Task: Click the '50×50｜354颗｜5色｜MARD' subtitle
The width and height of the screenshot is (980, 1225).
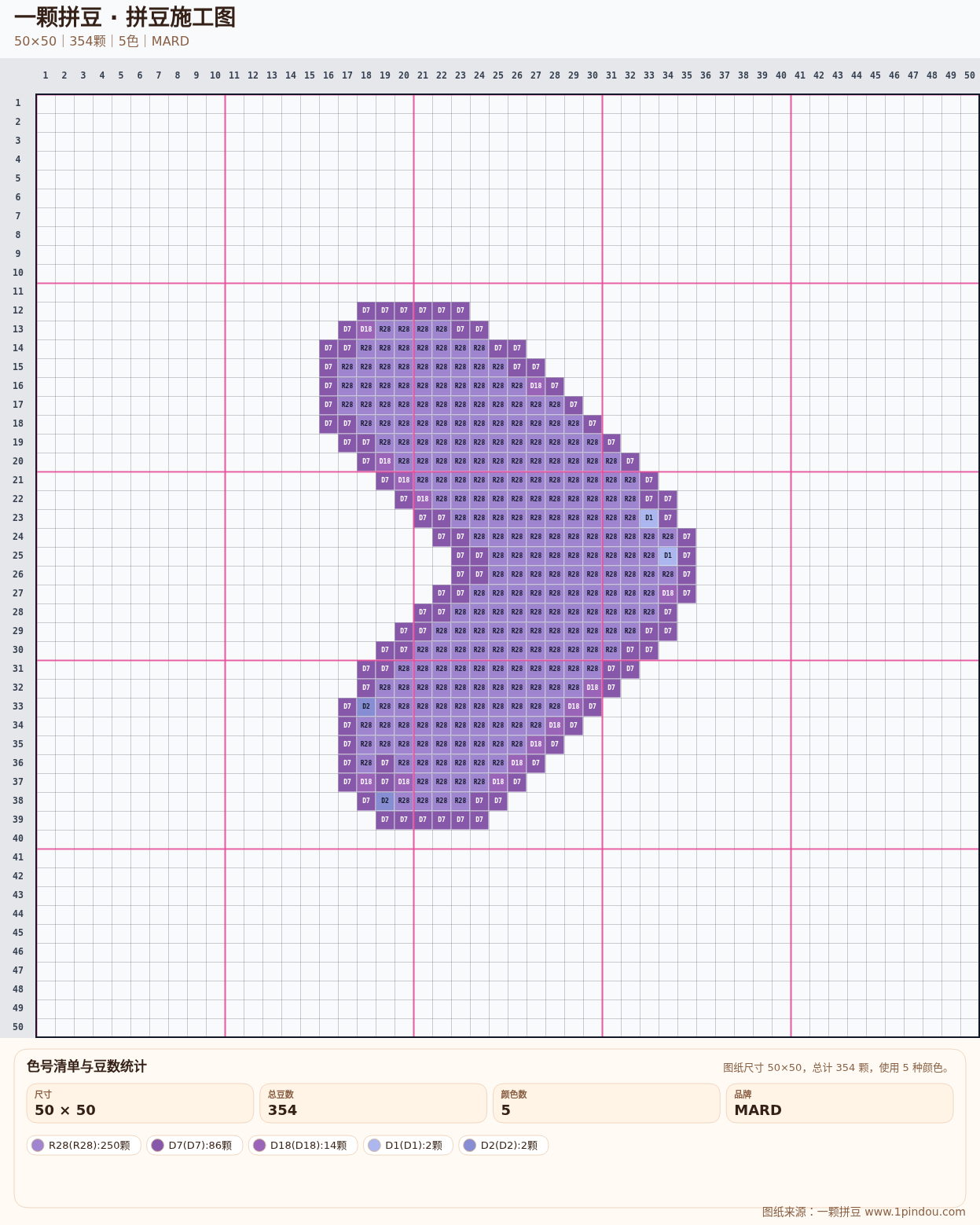Action: (101, 41)
